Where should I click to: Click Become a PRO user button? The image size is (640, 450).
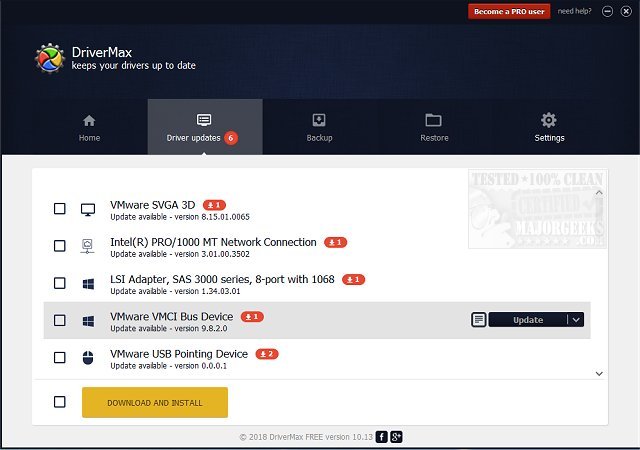pos(509,11)
